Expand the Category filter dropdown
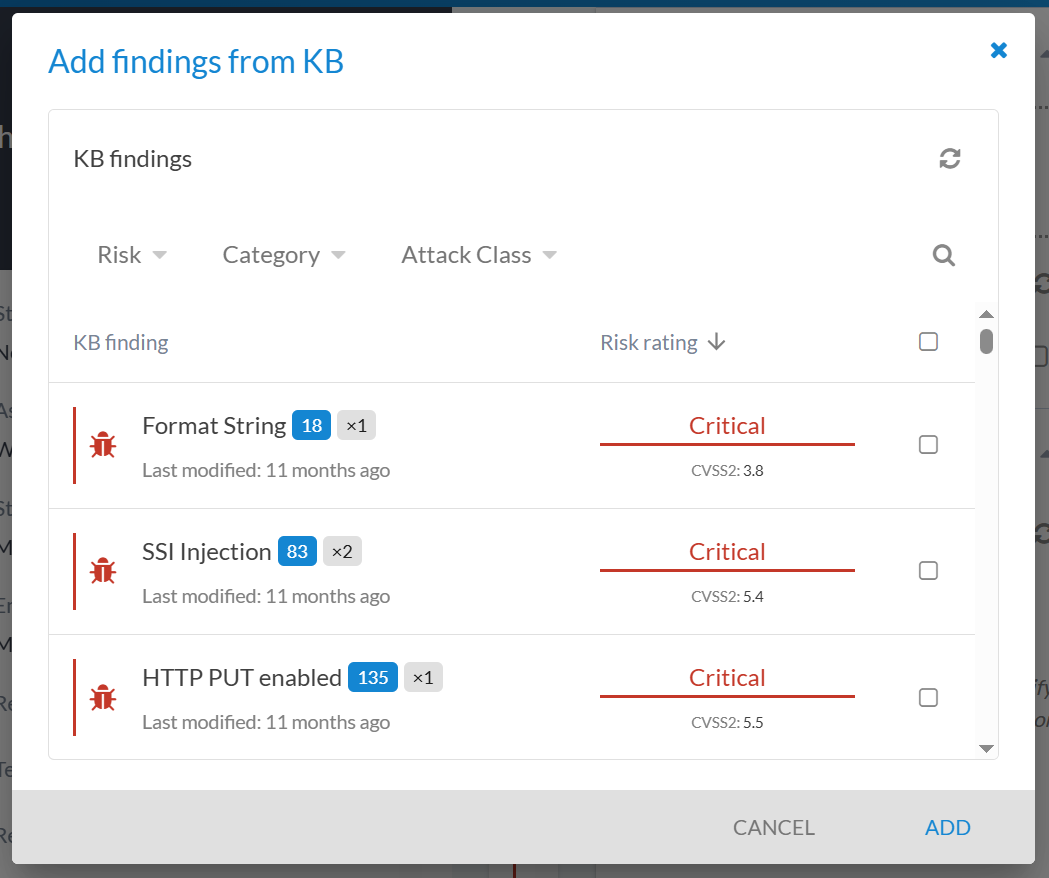The height and width of the screenshot is (878, 1049). pos(283,255)
